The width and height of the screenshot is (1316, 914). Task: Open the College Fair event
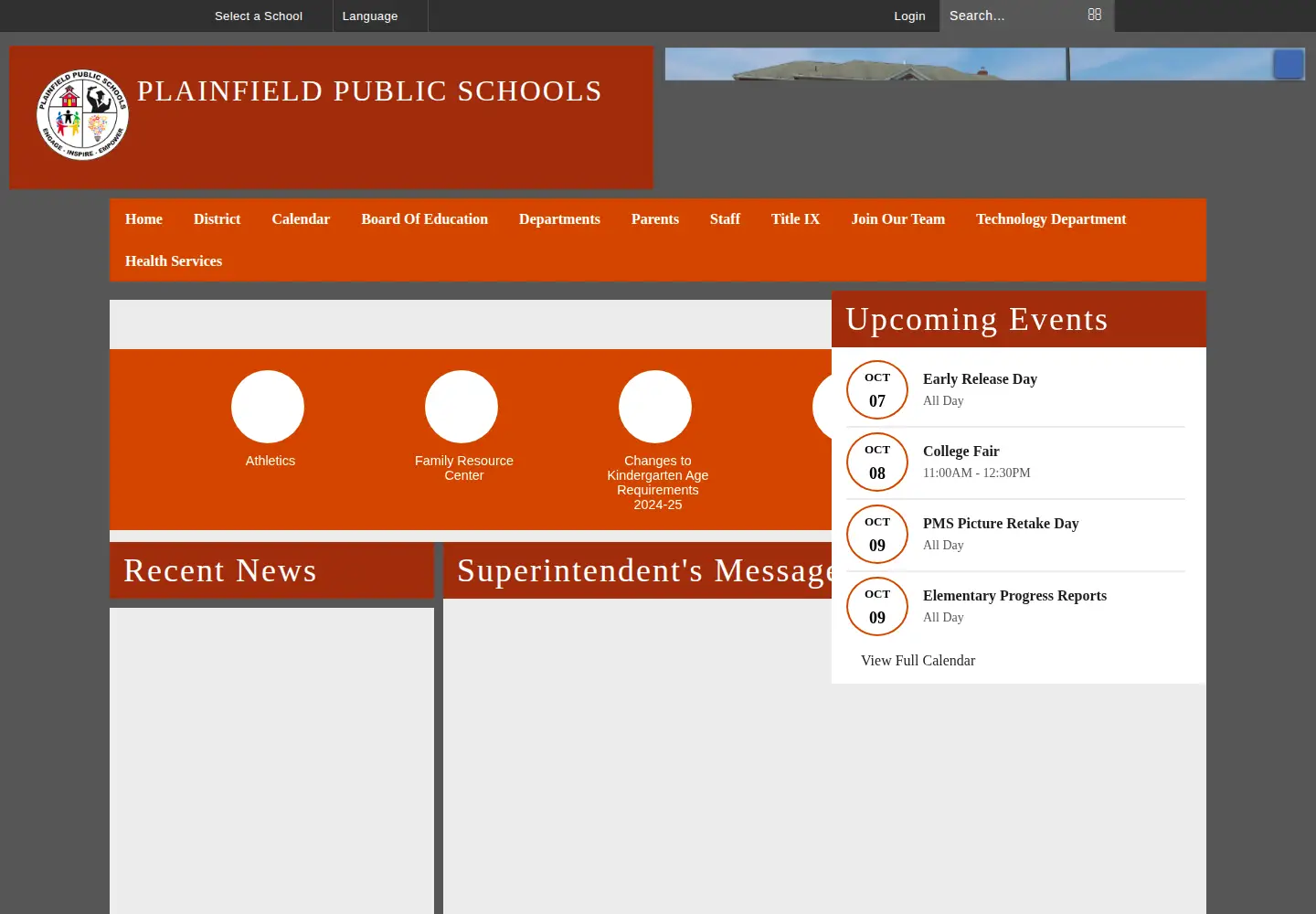[960, 451]
